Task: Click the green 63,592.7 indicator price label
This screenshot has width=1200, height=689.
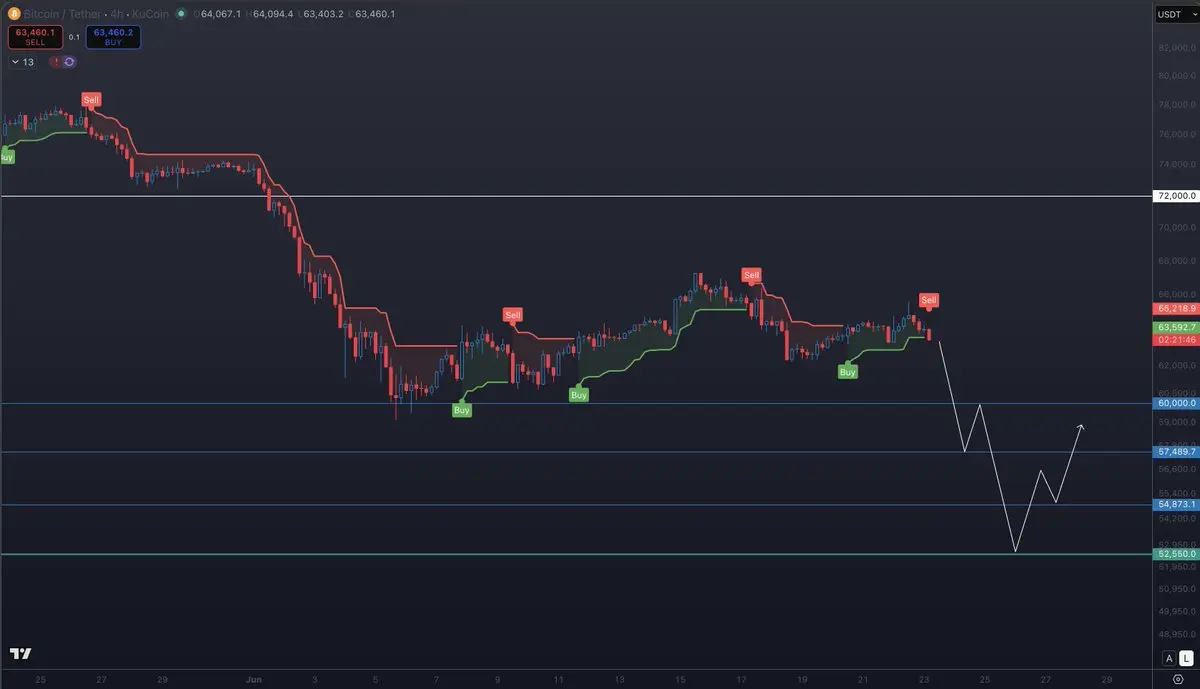Action: pyautogui.click(x=1175, y=327)
